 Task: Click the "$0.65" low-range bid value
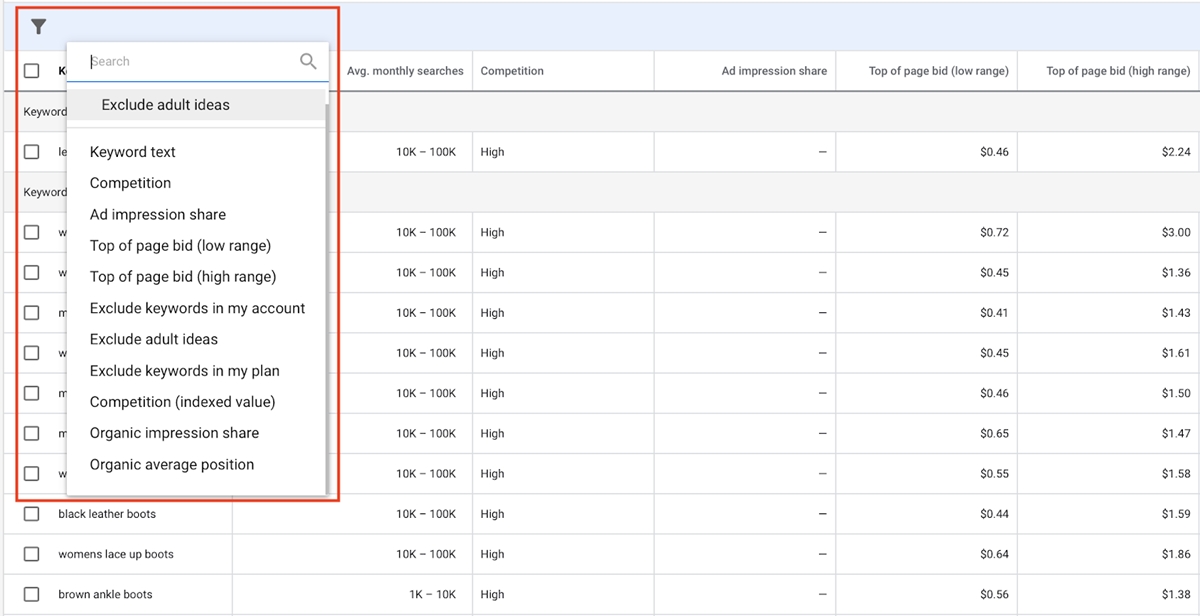point(994,433)
